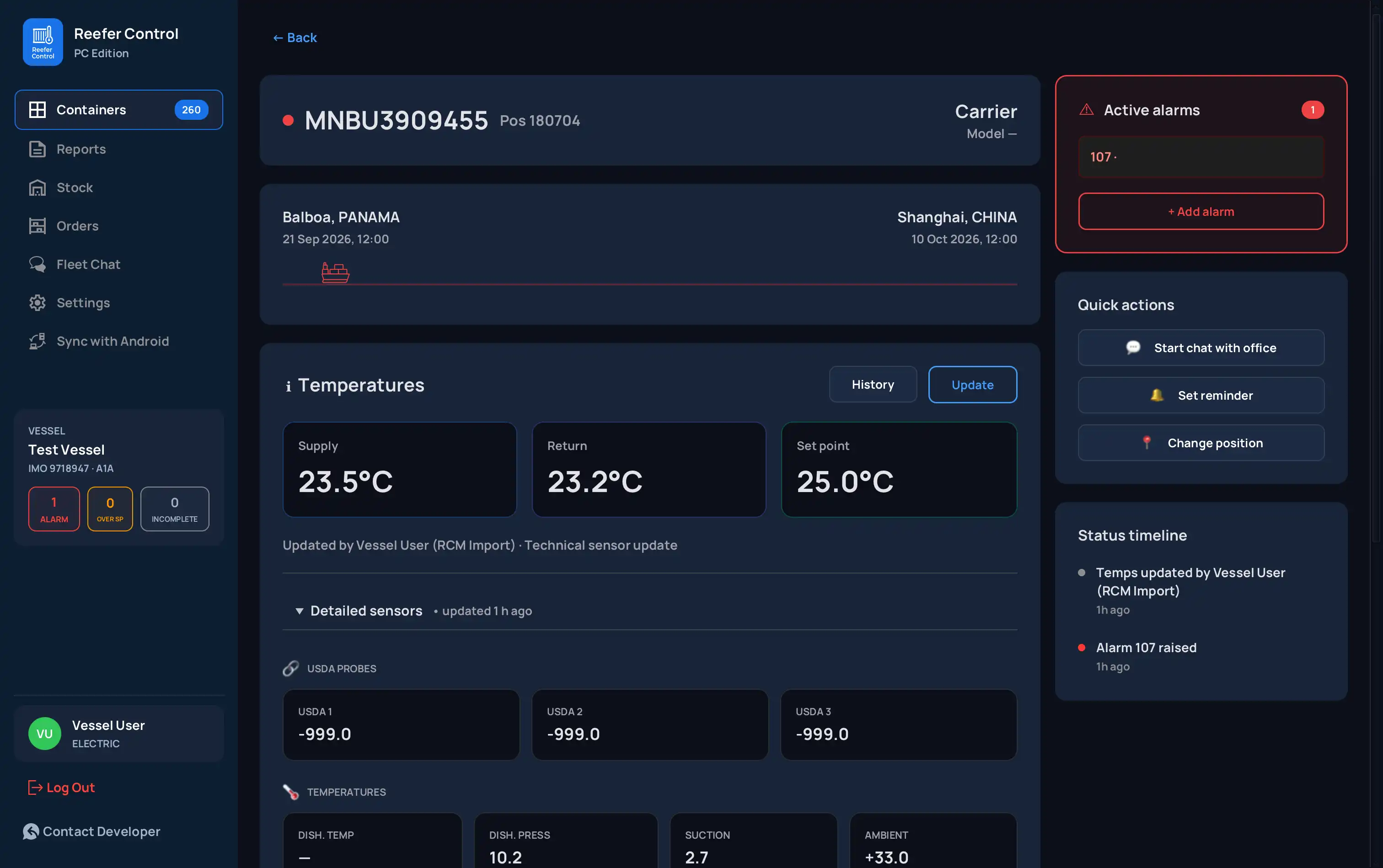
Task: Select the Containers menu item
Action: tap(119, 110)
